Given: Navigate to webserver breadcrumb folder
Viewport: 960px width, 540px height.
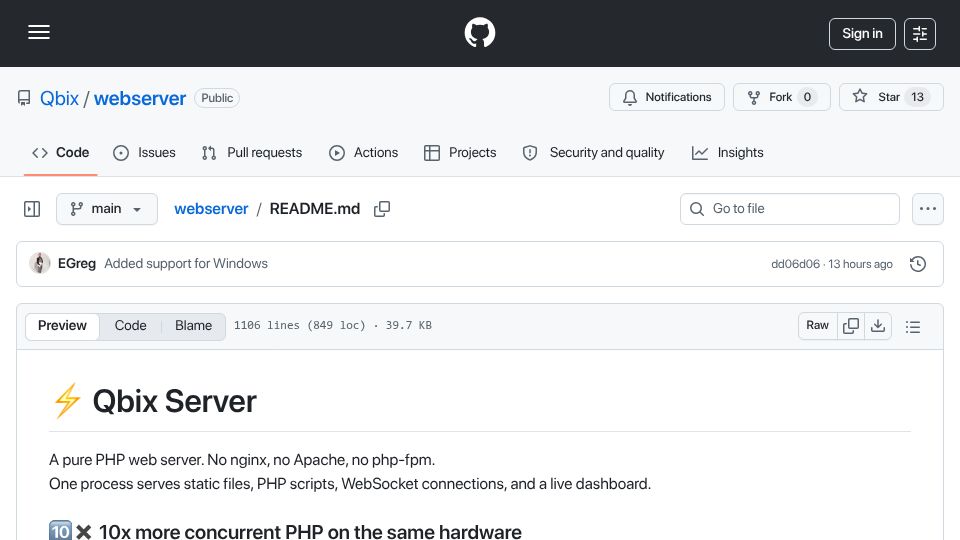Looking at the screenshot, I should tap(211, 209).
